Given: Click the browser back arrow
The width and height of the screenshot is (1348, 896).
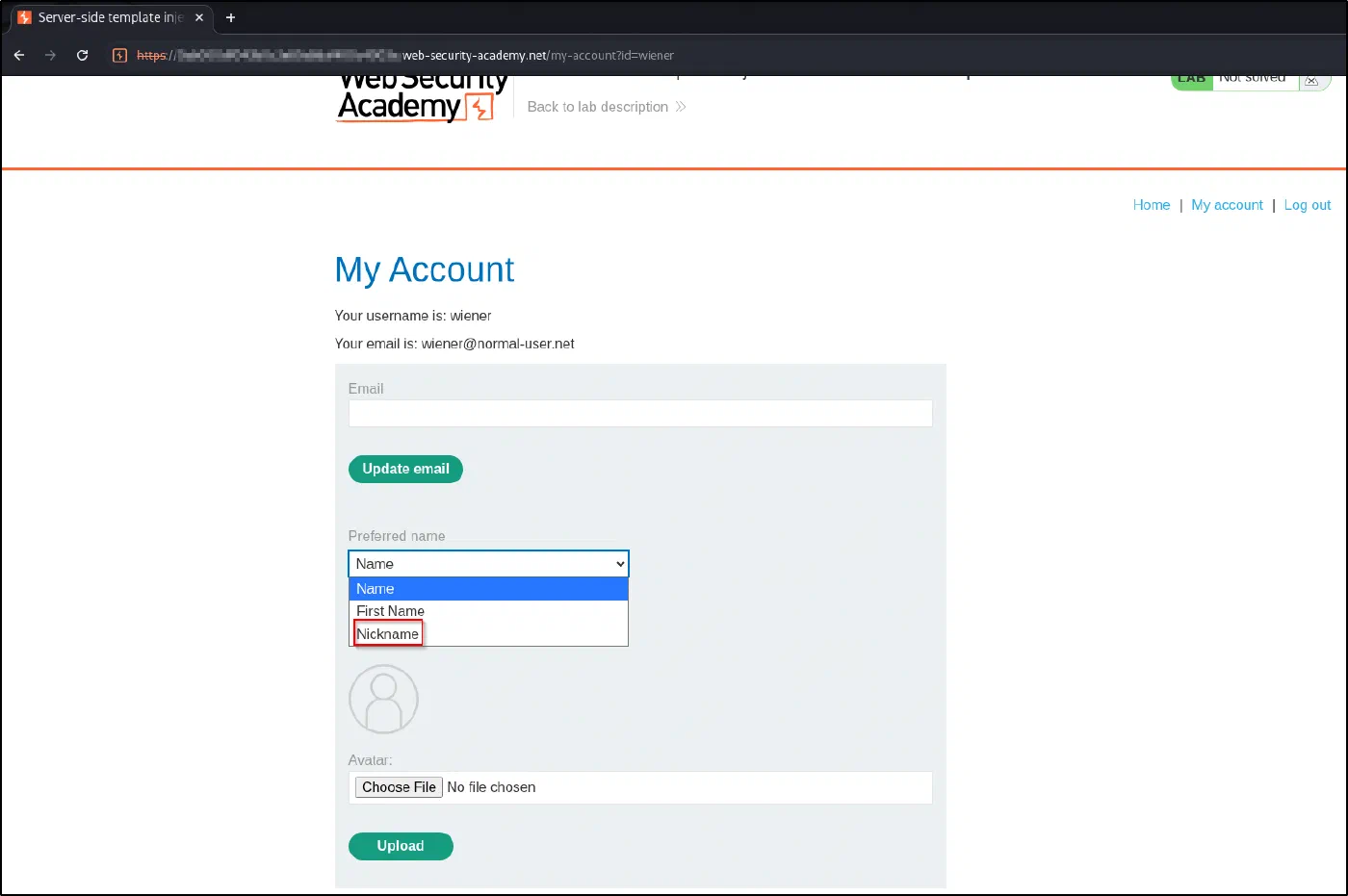Looking at the screenshot, I should (19, 56).
